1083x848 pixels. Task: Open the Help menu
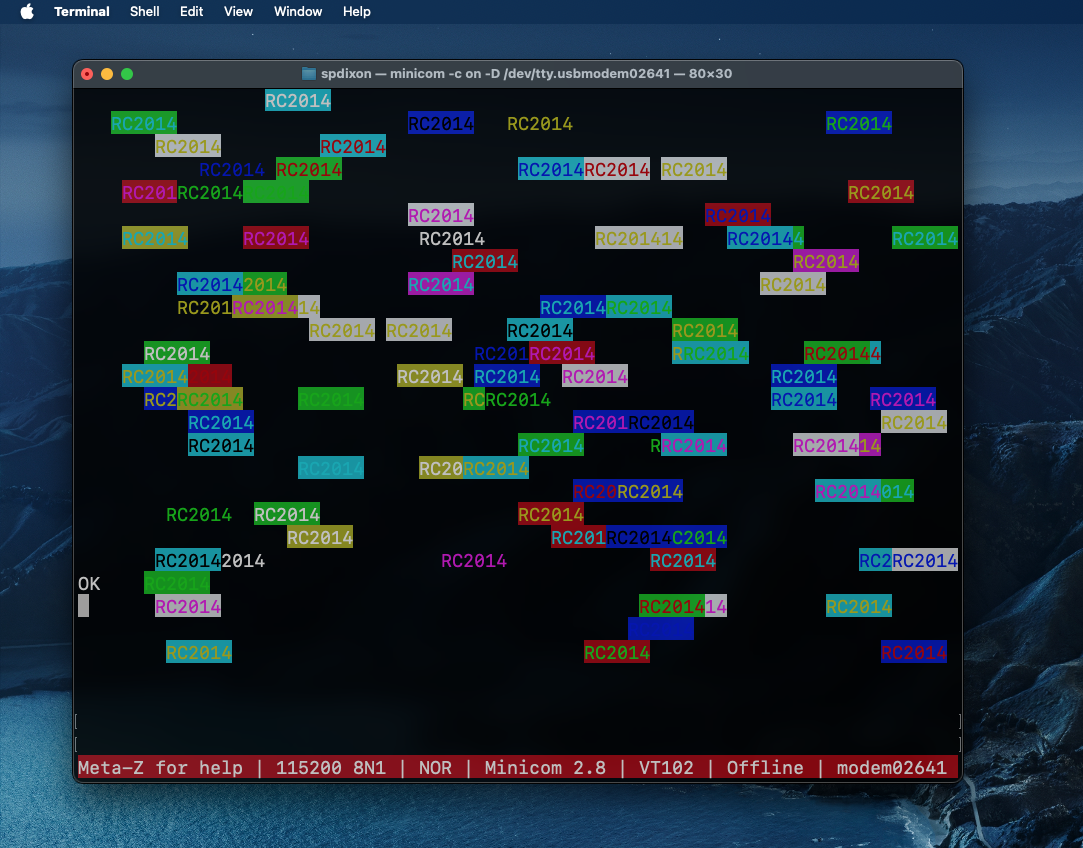click(x=356, y=12)
